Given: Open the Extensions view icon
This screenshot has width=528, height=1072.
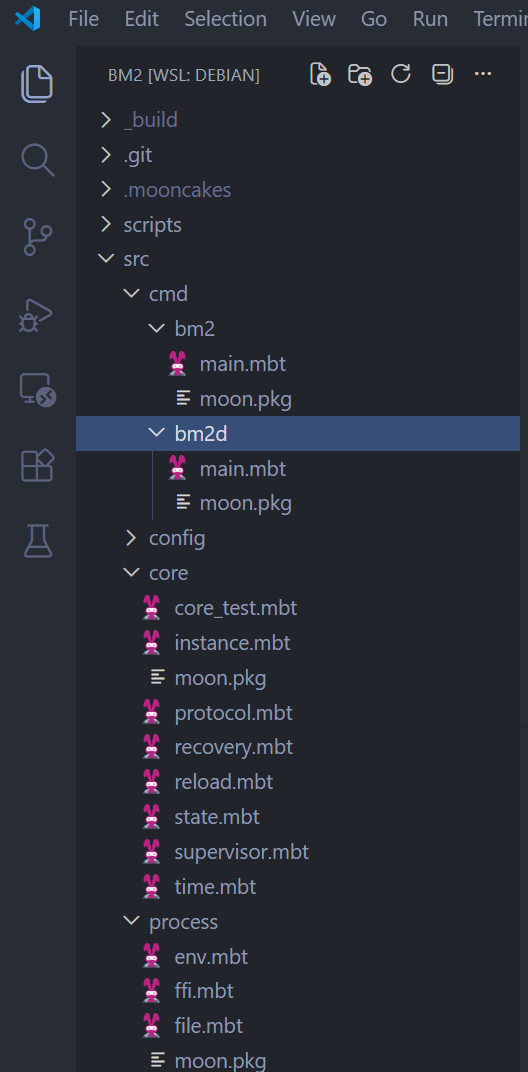Looking at the screenshot, I should [37, 466].
